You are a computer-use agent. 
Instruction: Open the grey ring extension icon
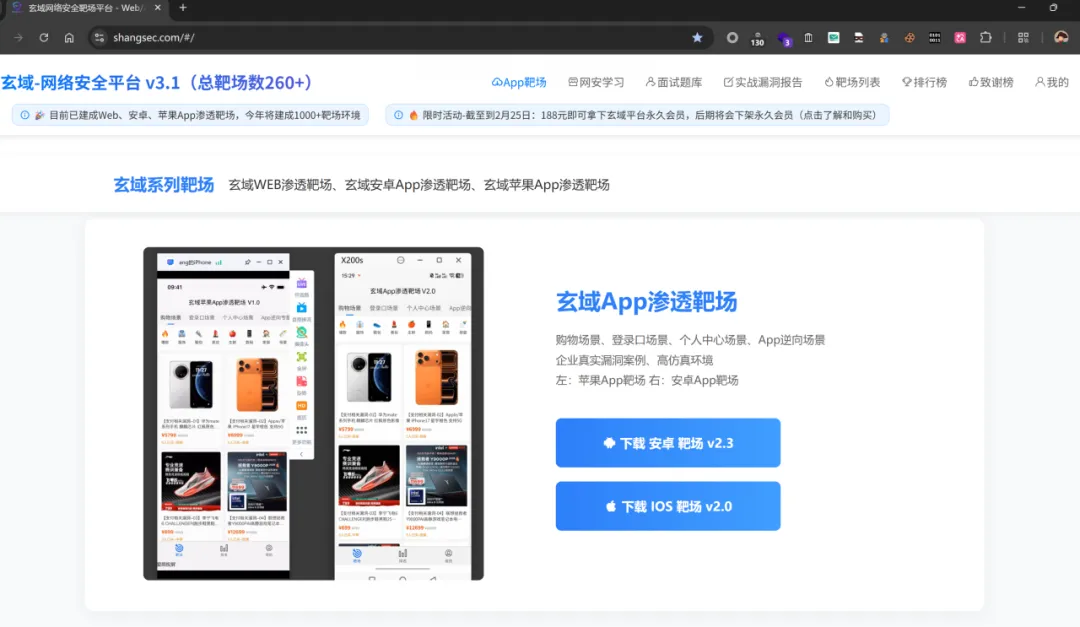coord(732,38)
